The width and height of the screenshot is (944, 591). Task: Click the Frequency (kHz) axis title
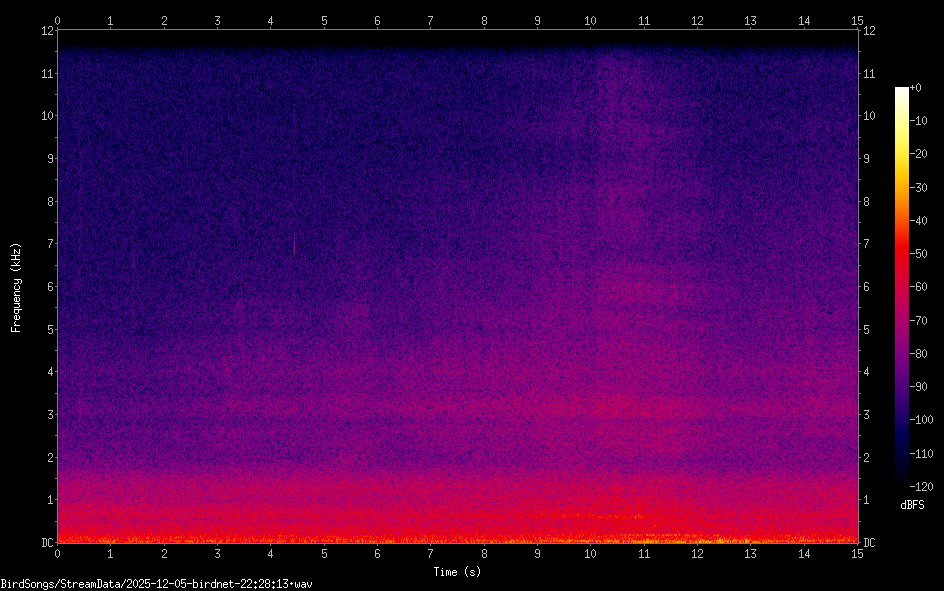[x=16, y=287]
